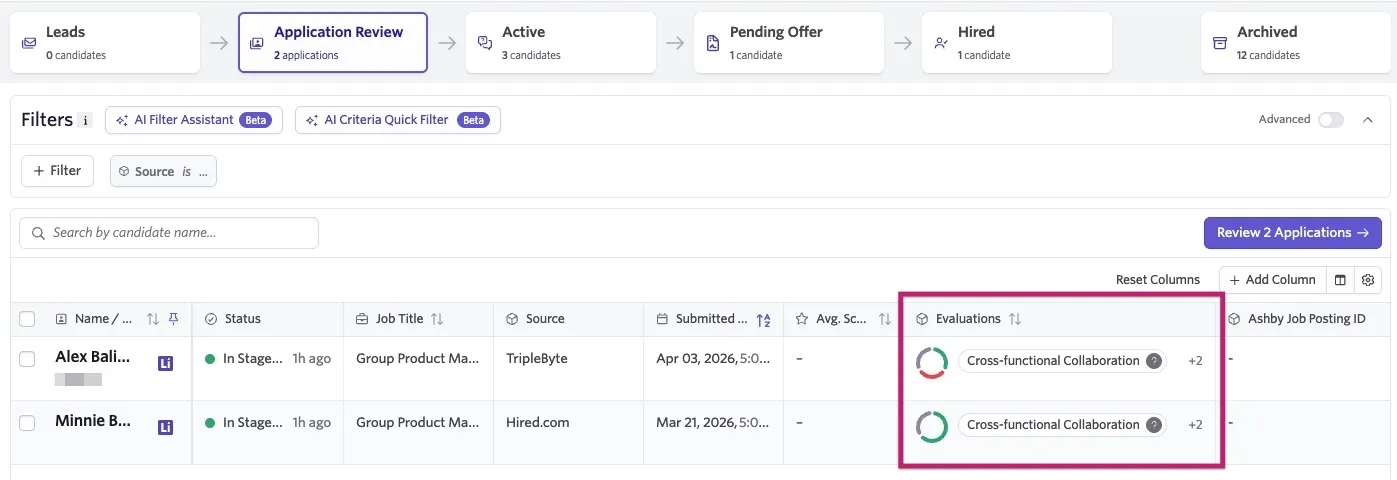Open the Alex Bali candidate name

coord(93,357)
